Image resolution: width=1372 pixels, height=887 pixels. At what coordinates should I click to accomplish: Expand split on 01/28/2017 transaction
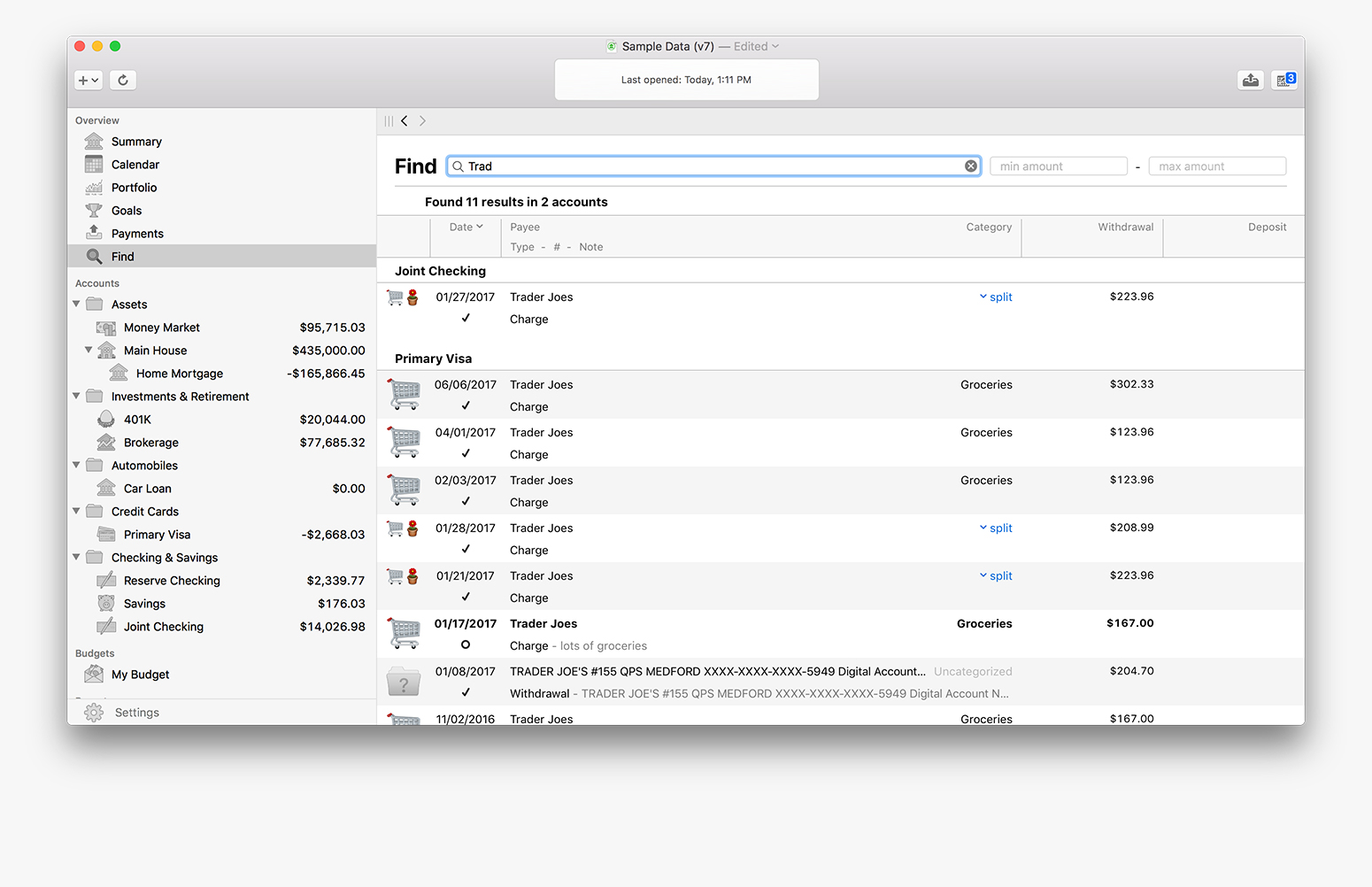(996, 528)
